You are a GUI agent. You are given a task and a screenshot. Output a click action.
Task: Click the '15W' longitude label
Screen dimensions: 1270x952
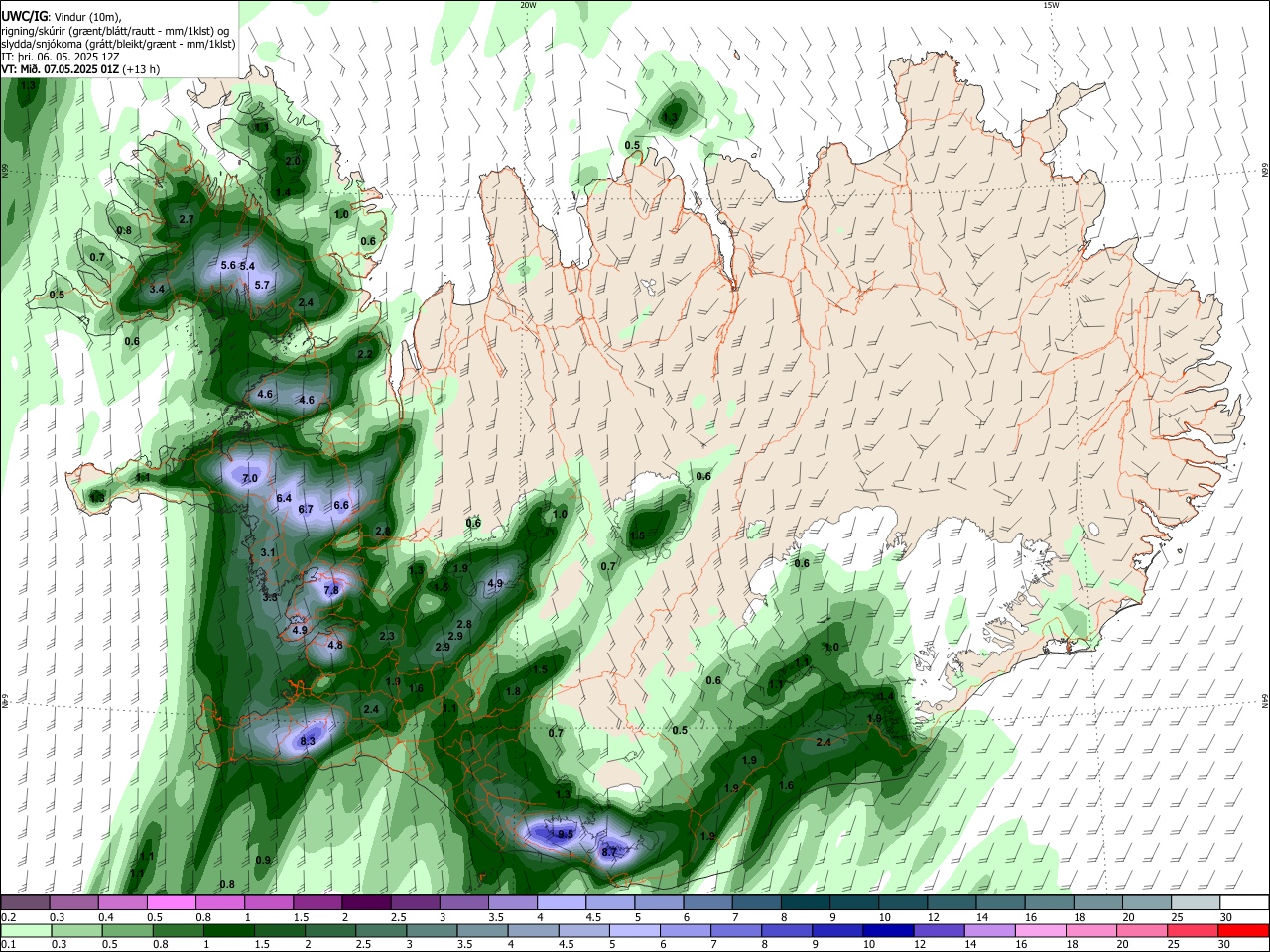click(x=1051, y=5)
